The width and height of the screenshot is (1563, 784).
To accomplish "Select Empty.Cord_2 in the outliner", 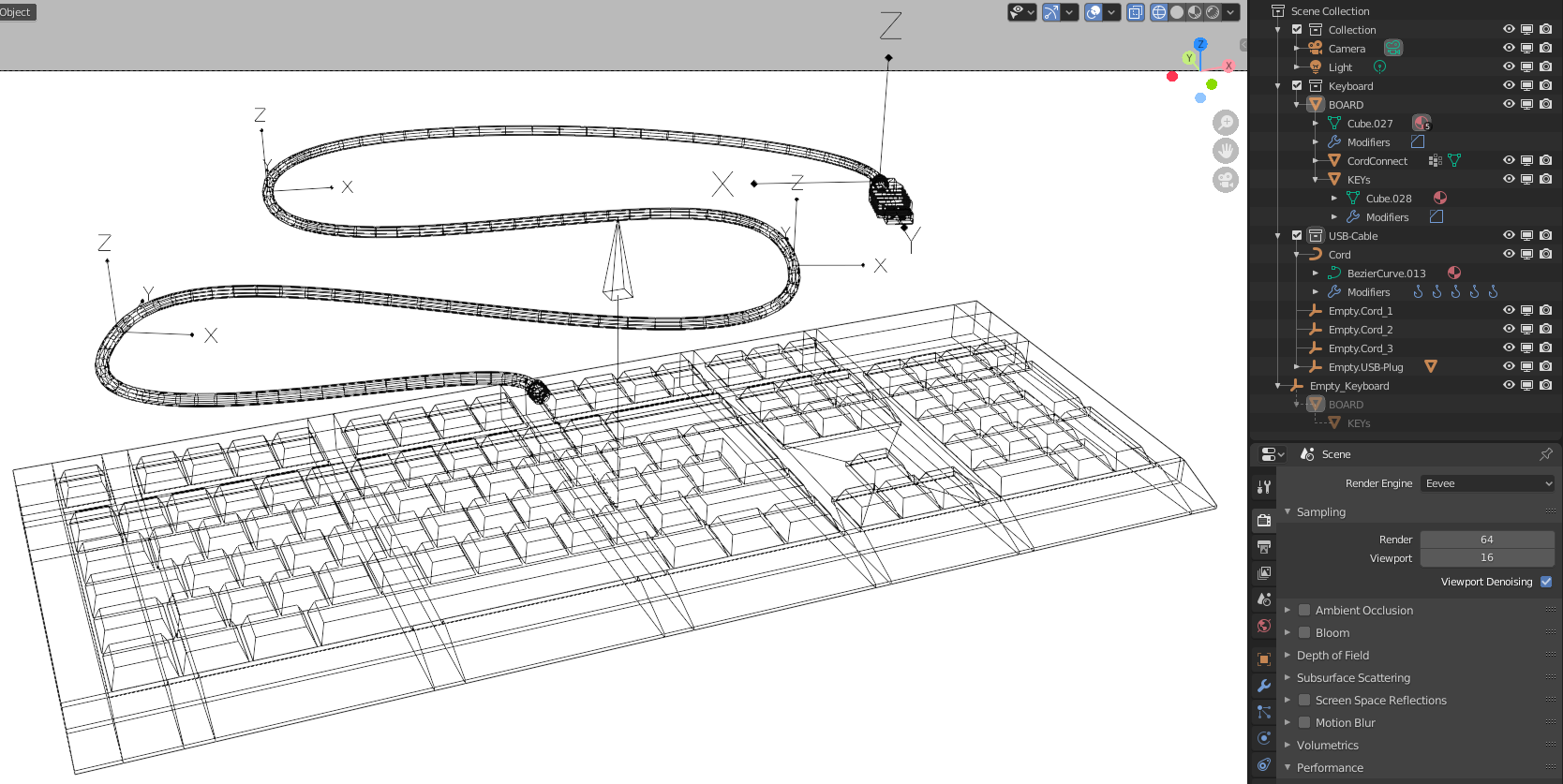I will (x=1360, y=330).
